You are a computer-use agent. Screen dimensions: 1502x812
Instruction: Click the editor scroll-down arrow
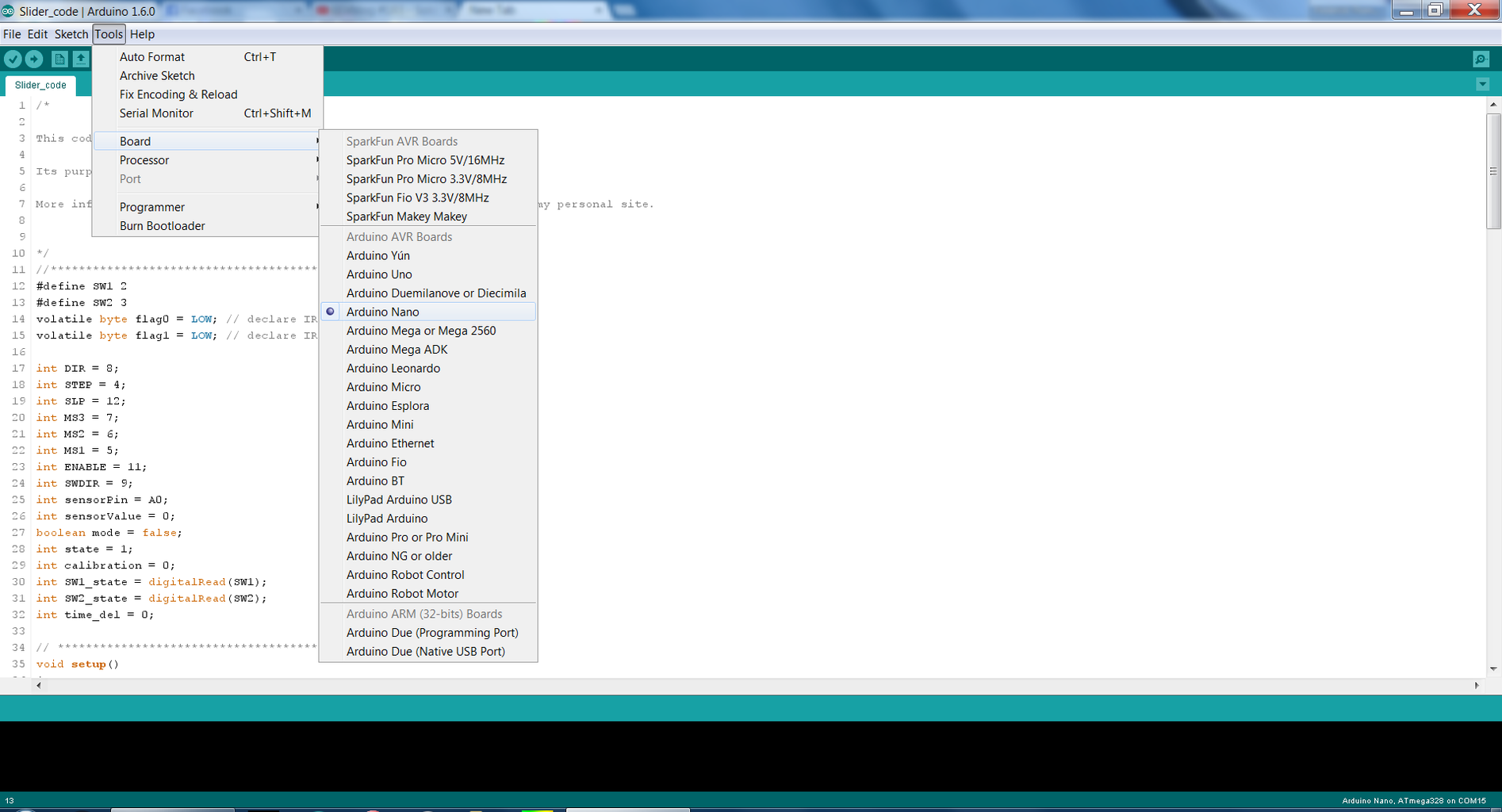1493,669
